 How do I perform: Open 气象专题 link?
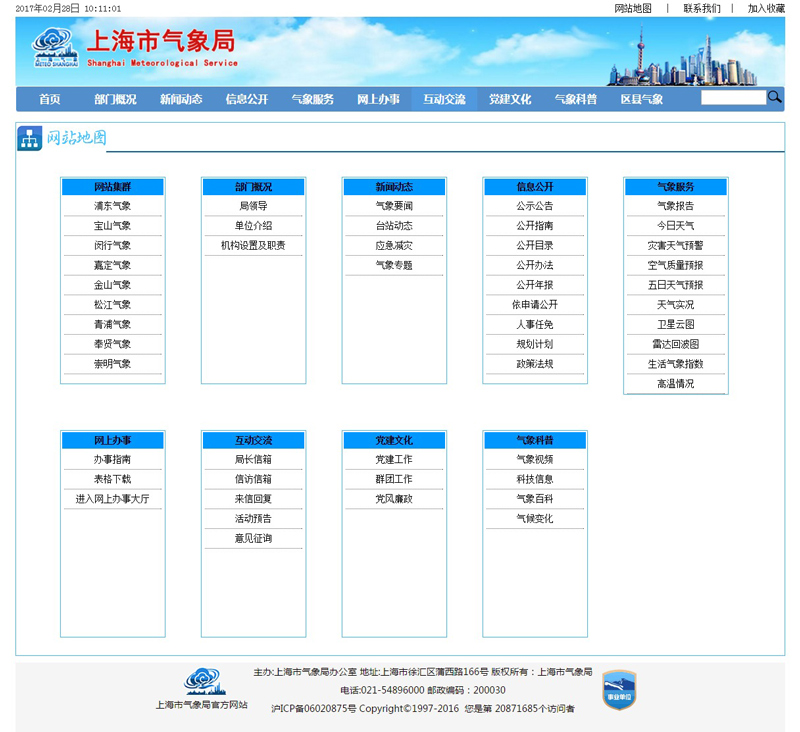[x=394, y=265]
